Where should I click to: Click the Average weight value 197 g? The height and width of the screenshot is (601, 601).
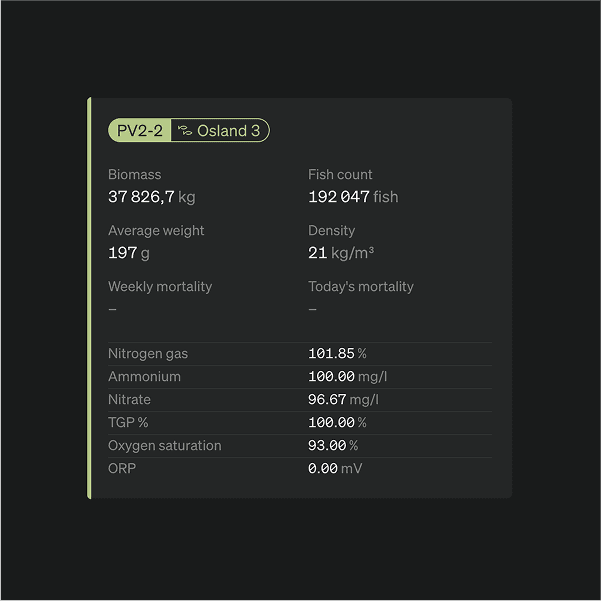(x=129, y=253)
